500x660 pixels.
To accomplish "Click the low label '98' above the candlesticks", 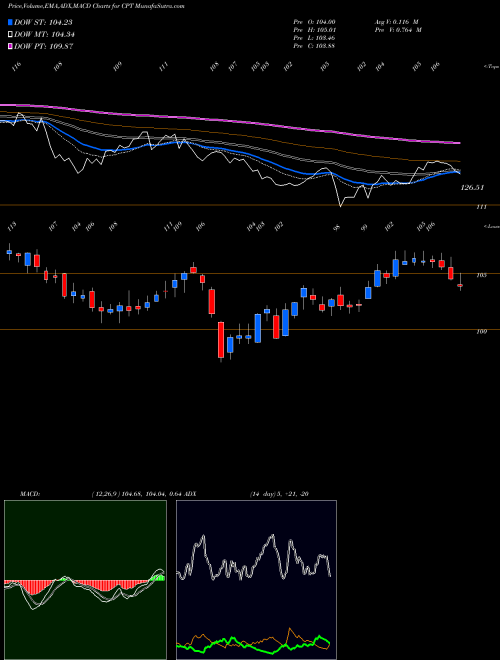I will click(x=337, y=228).
